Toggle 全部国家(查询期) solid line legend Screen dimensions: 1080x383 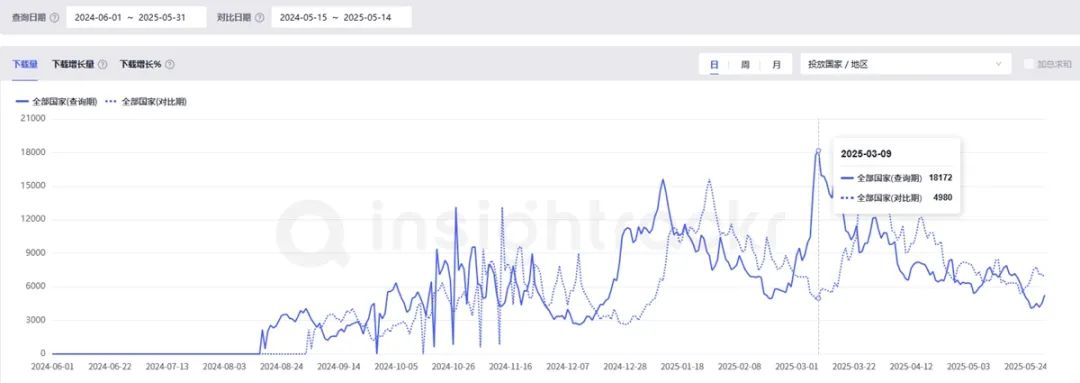tap(56, 101)
